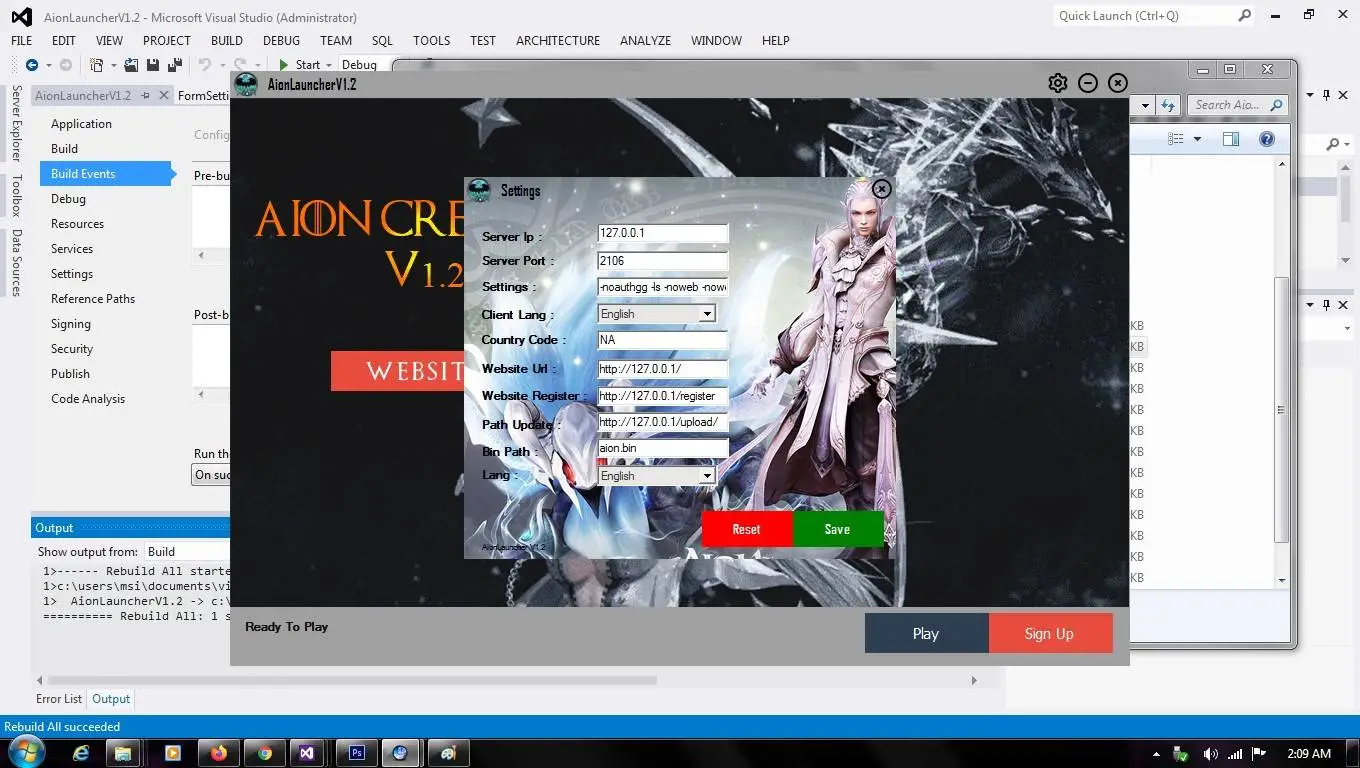Expand the Explorer address bar dropdown arrow
Screen dimensions: 1360x768
[1145, 105]
